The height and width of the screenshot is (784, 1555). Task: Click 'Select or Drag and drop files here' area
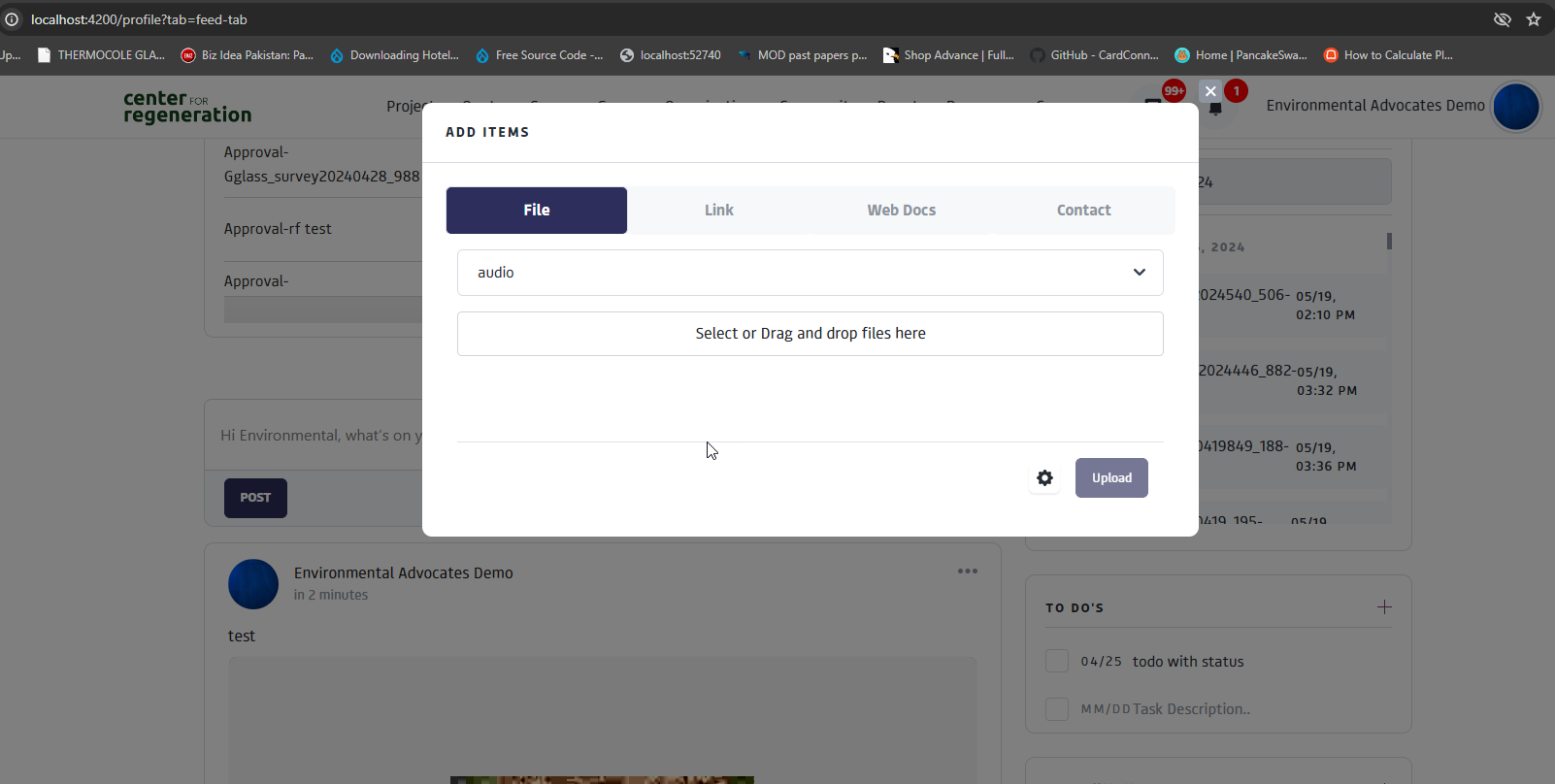pos(810,334)
